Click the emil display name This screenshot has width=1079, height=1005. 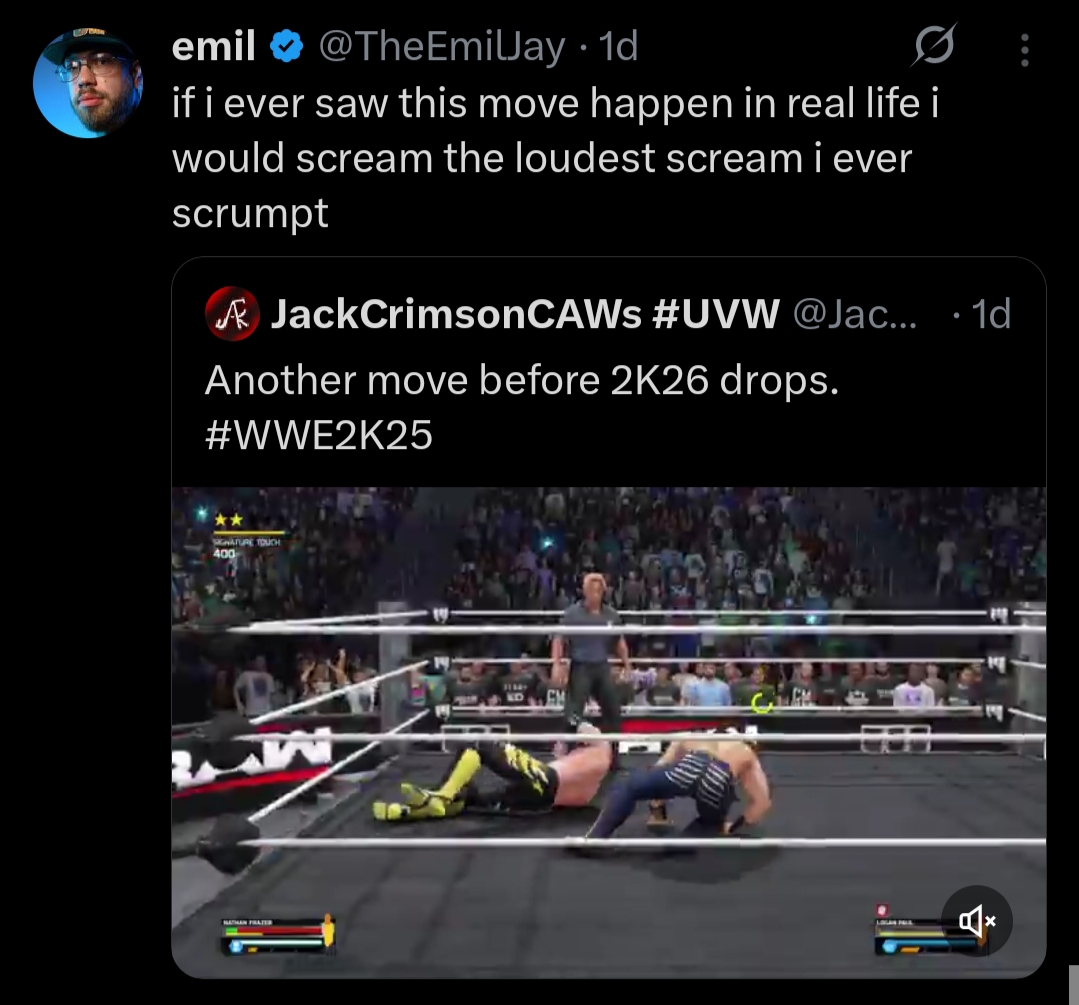point(214,46)
